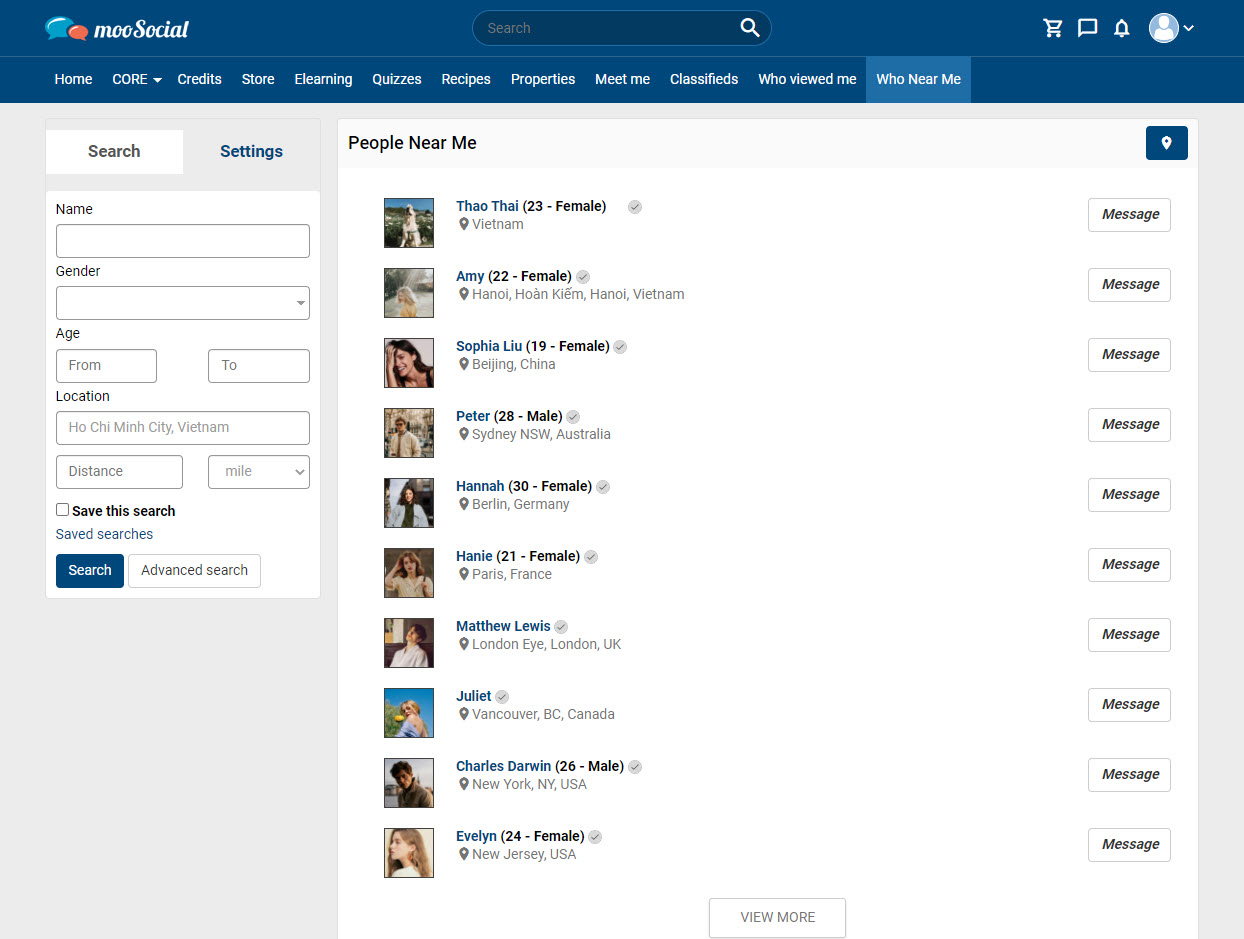
Task: Open the Properties menu item
Action: tap(543, 79)
